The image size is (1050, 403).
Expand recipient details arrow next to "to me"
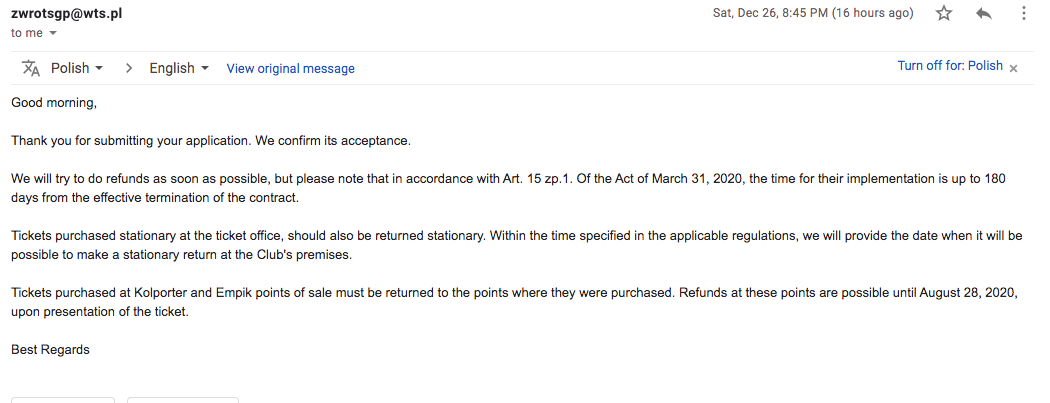click(53, 33)
